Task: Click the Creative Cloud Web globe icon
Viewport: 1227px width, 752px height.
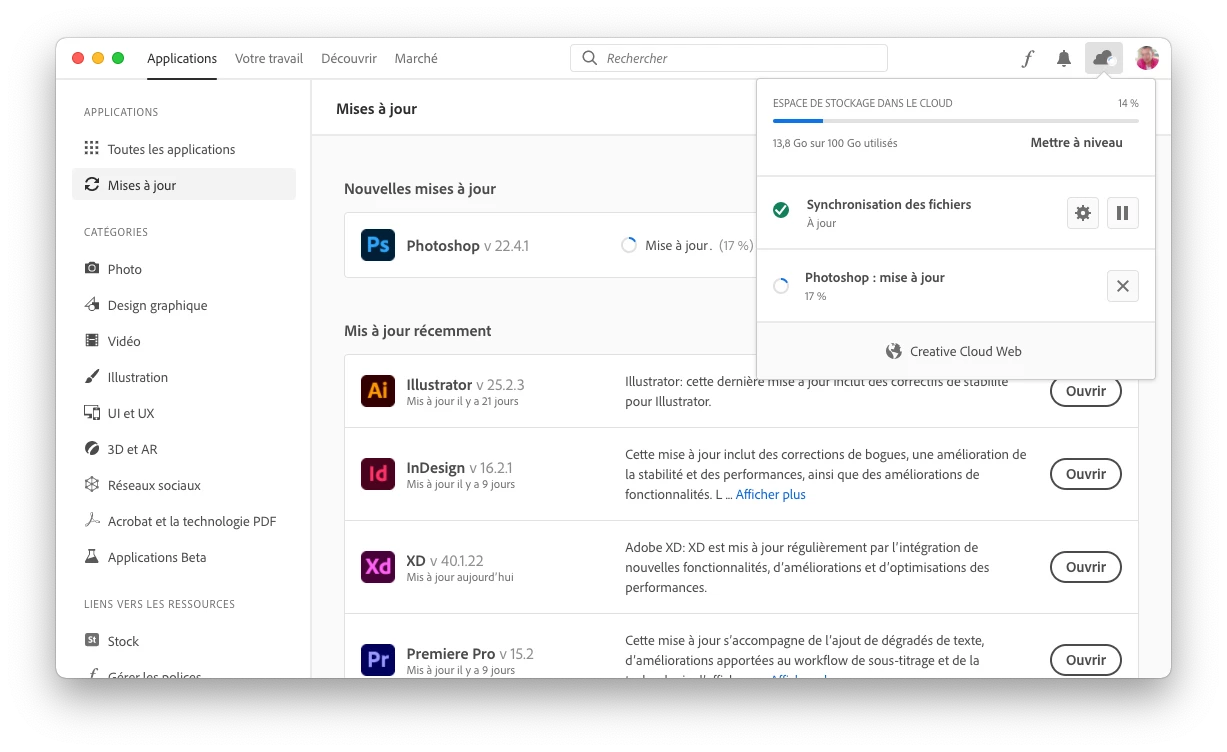Action: (x=894, y=351)
